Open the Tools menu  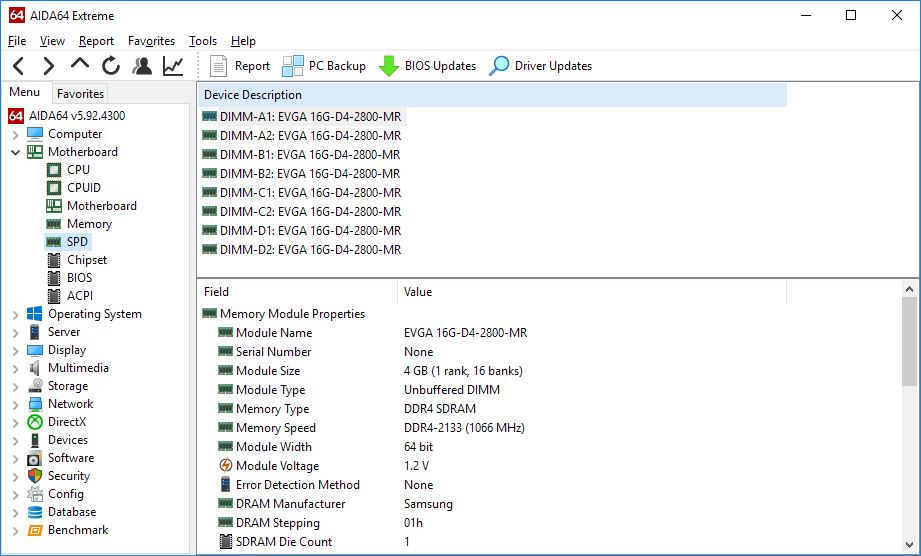(203, 41)
